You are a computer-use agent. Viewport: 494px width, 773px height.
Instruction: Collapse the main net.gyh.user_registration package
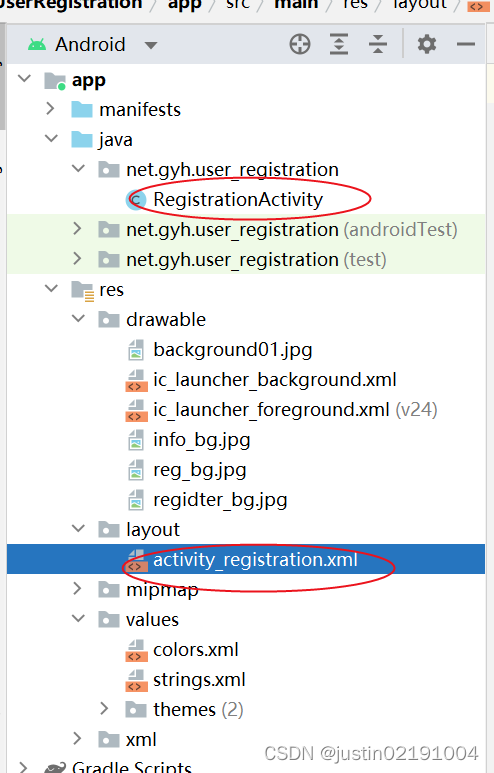[78, 169]
